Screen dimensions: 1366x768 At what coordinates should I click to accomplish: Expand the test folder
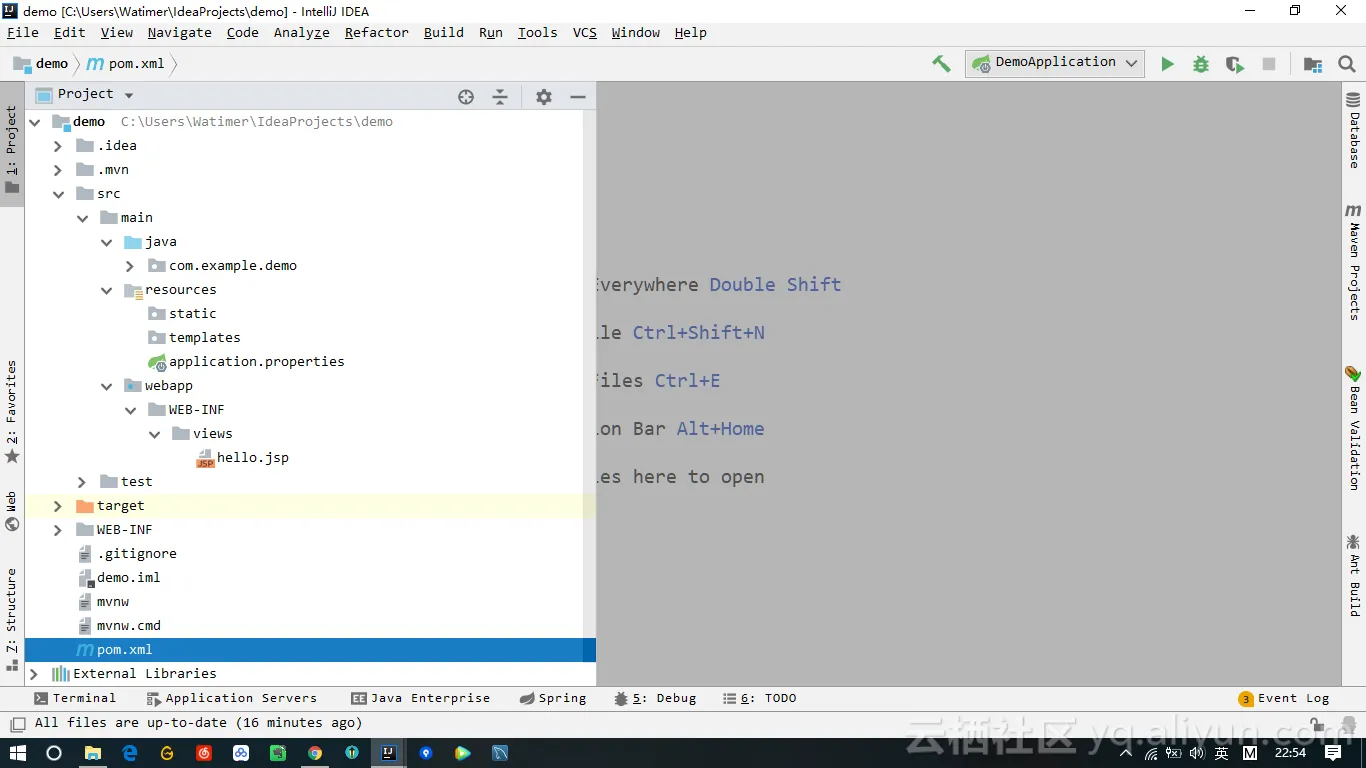[82, 482]
